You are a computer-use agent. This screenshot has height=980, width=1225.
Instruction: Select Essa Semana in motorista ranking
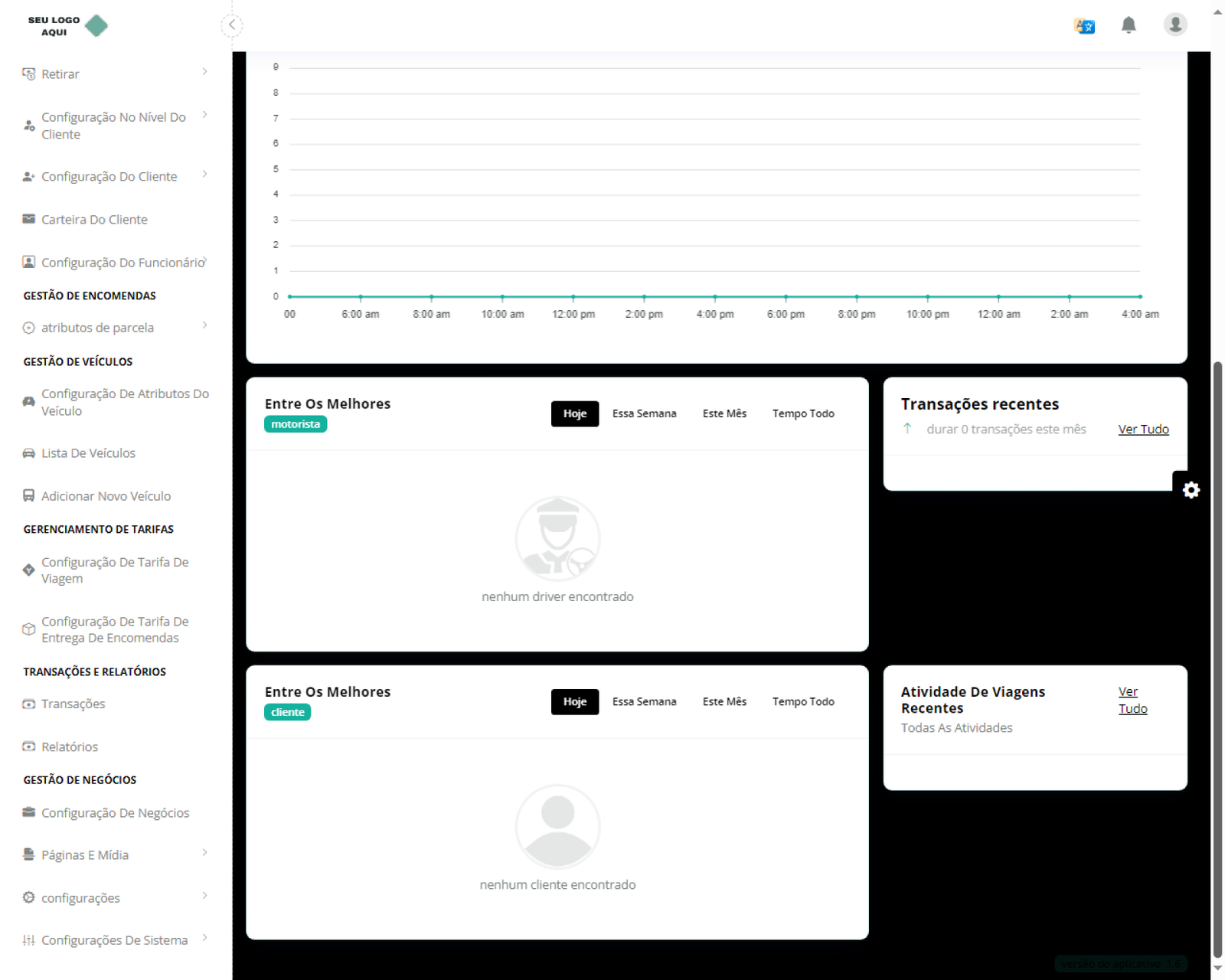click(x=644, y=413)
